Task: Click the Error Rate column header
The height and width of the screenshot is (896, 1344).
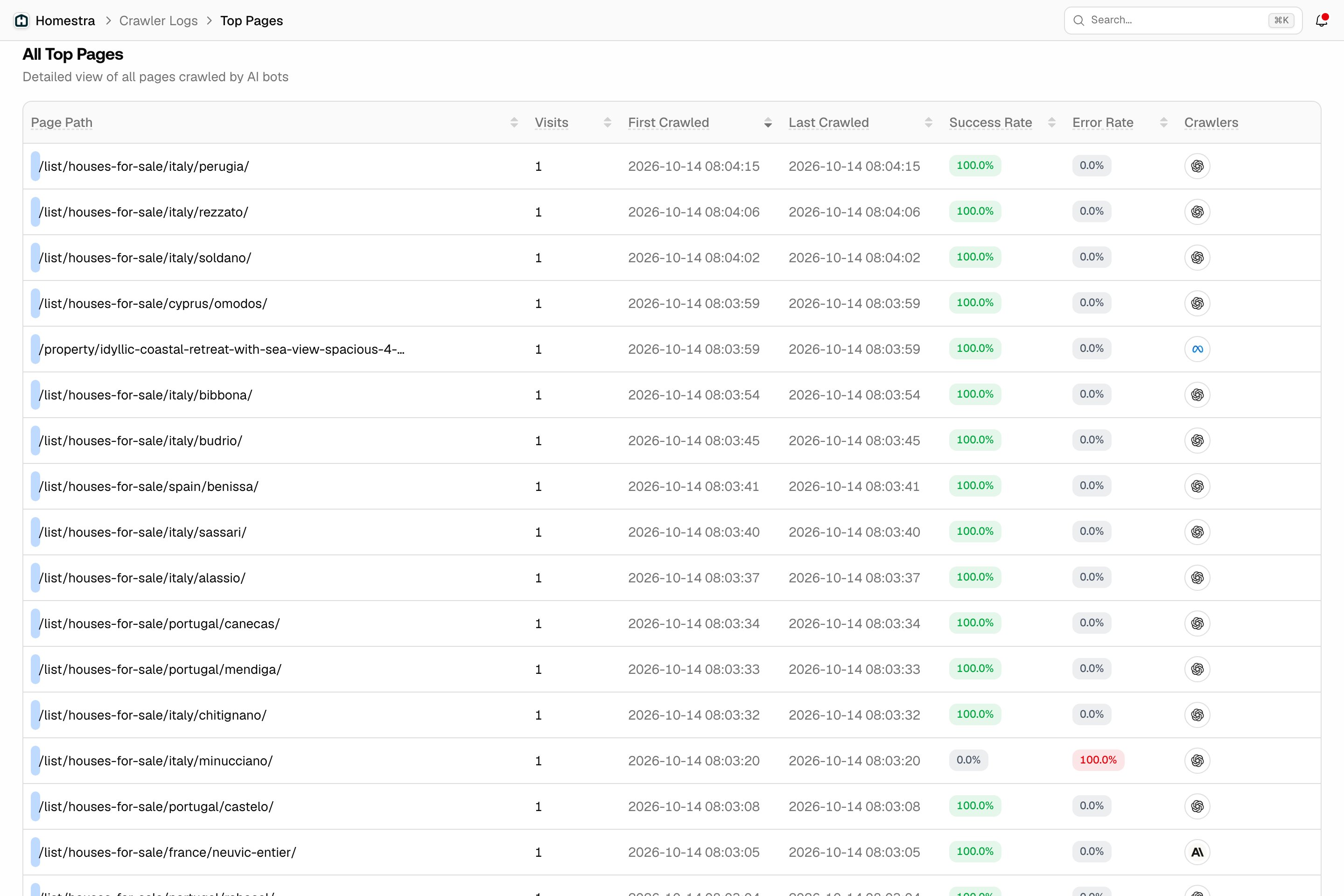Action: [1103, 123]
